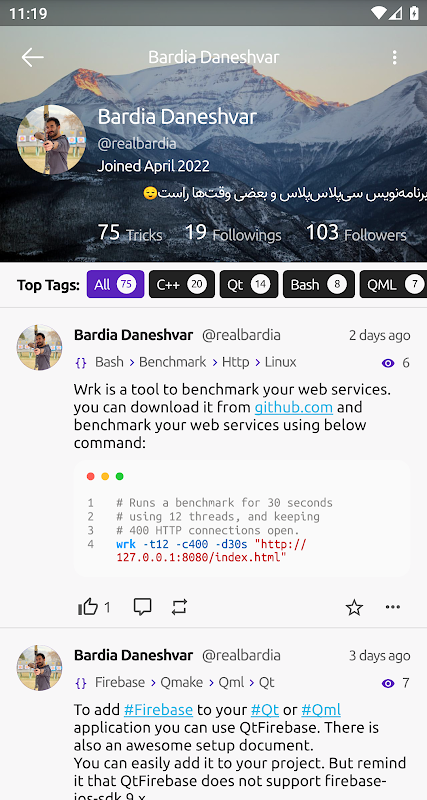Filter tricks by the Bash tag
Image resolution: width=427 pixels, height=800 pixels.
(319, 284)
